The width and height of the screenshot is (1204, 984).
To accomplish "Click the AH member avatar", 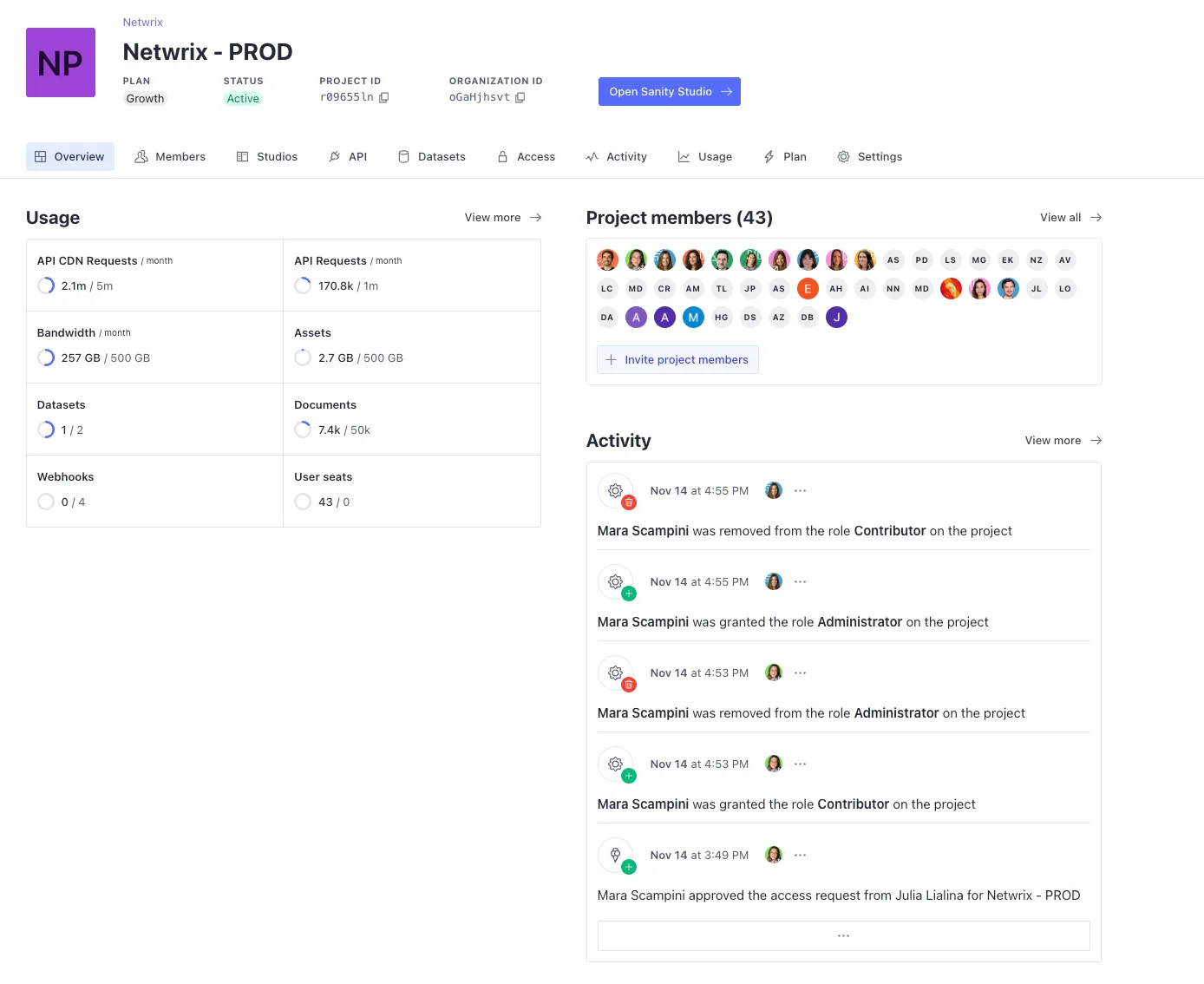I will pyautogui.click(x=836, y=289).
